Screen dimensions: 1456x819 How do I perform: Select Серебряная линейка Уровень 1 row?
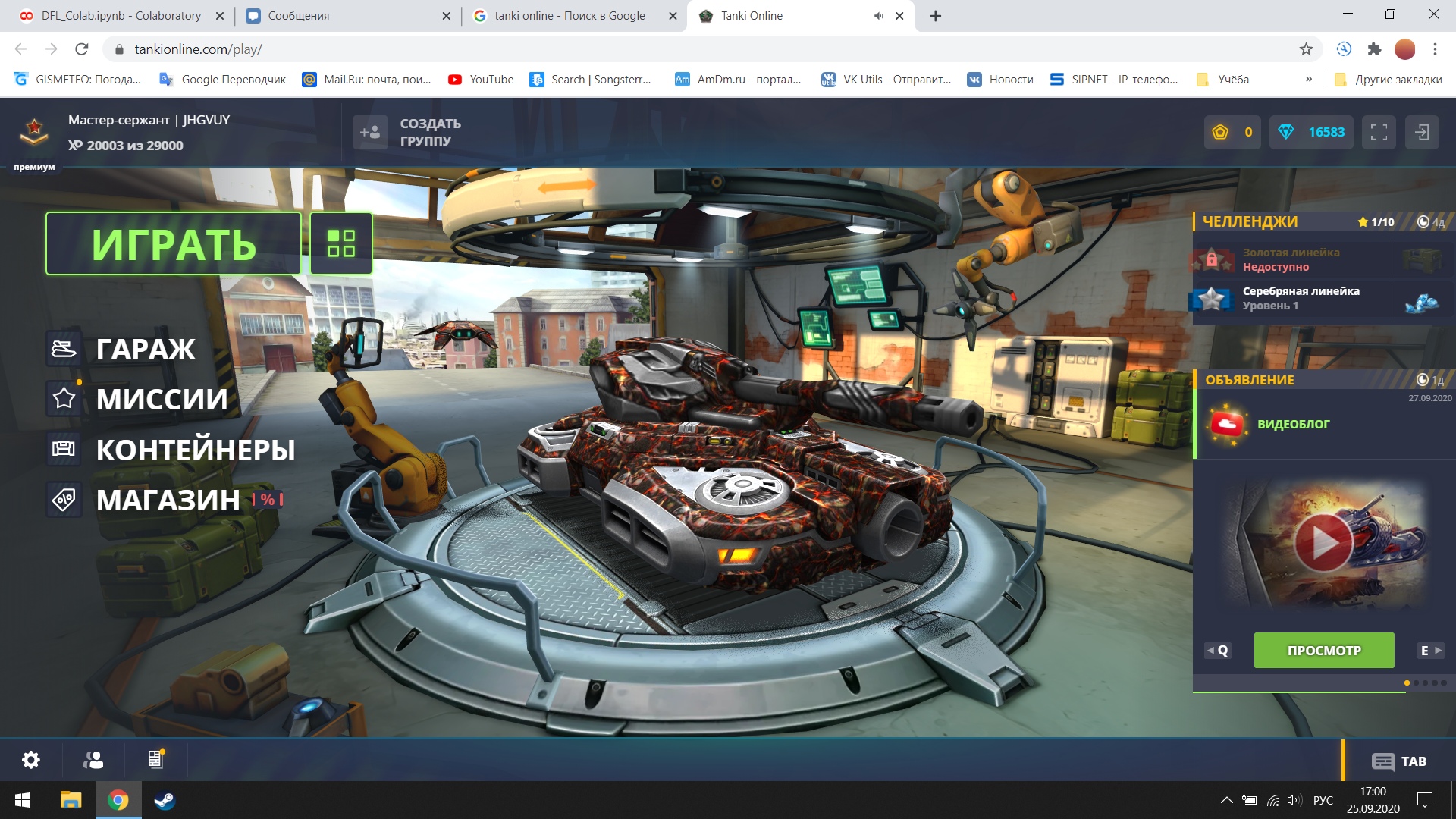point(1324,298)
